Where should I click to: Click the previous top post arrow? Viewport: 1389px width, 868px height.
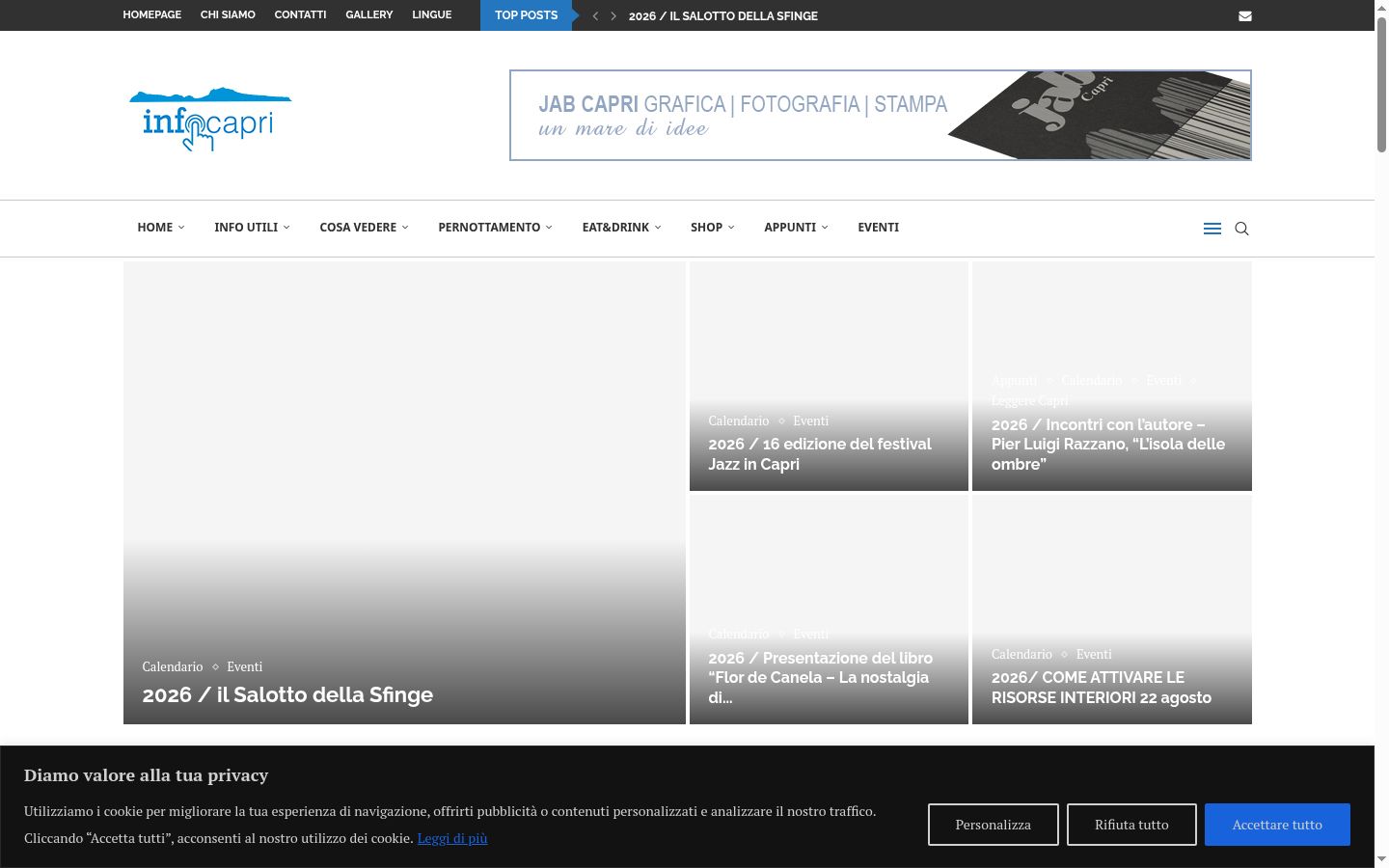(x=595, y=15)
